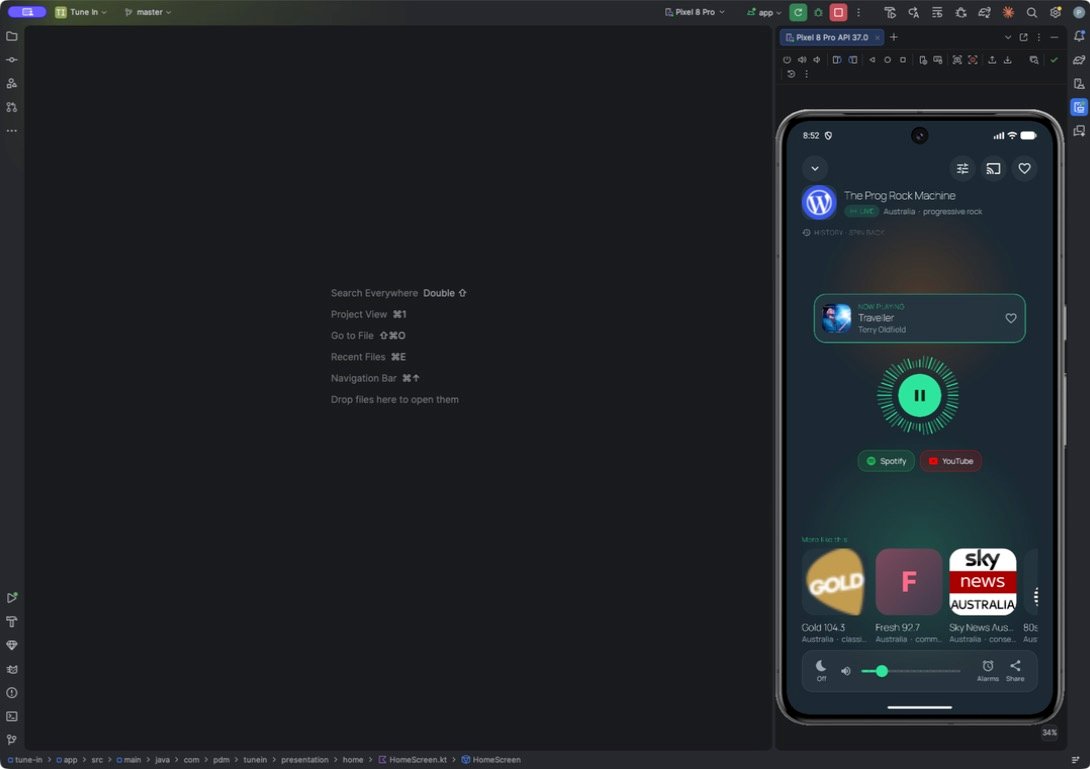This screenshot has width=1090, height=769.
Task: Click the Debug app bug icon
Action: pos(818,12)
